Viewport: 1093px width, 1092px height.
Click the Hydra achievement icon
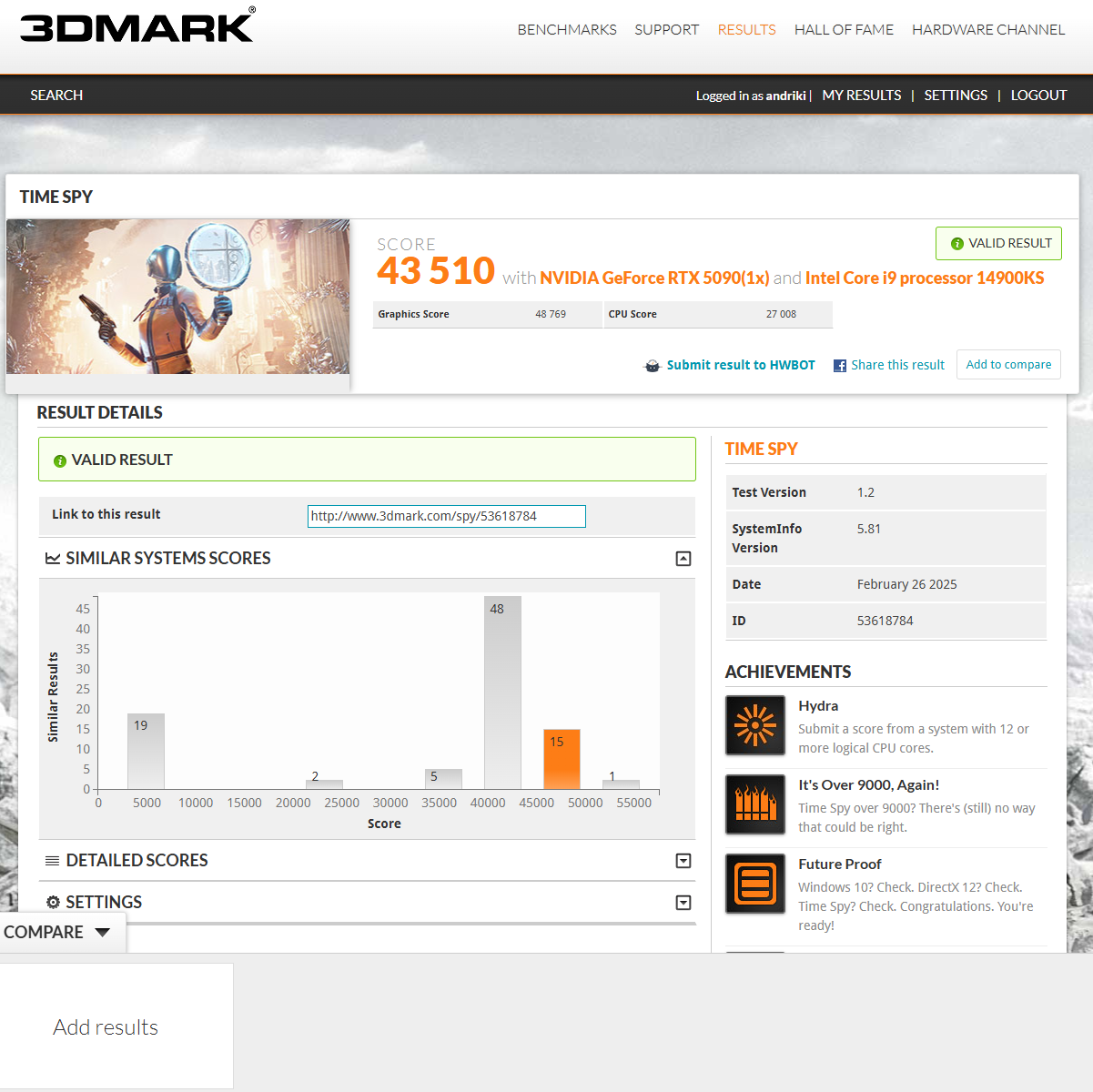(754, 725)
